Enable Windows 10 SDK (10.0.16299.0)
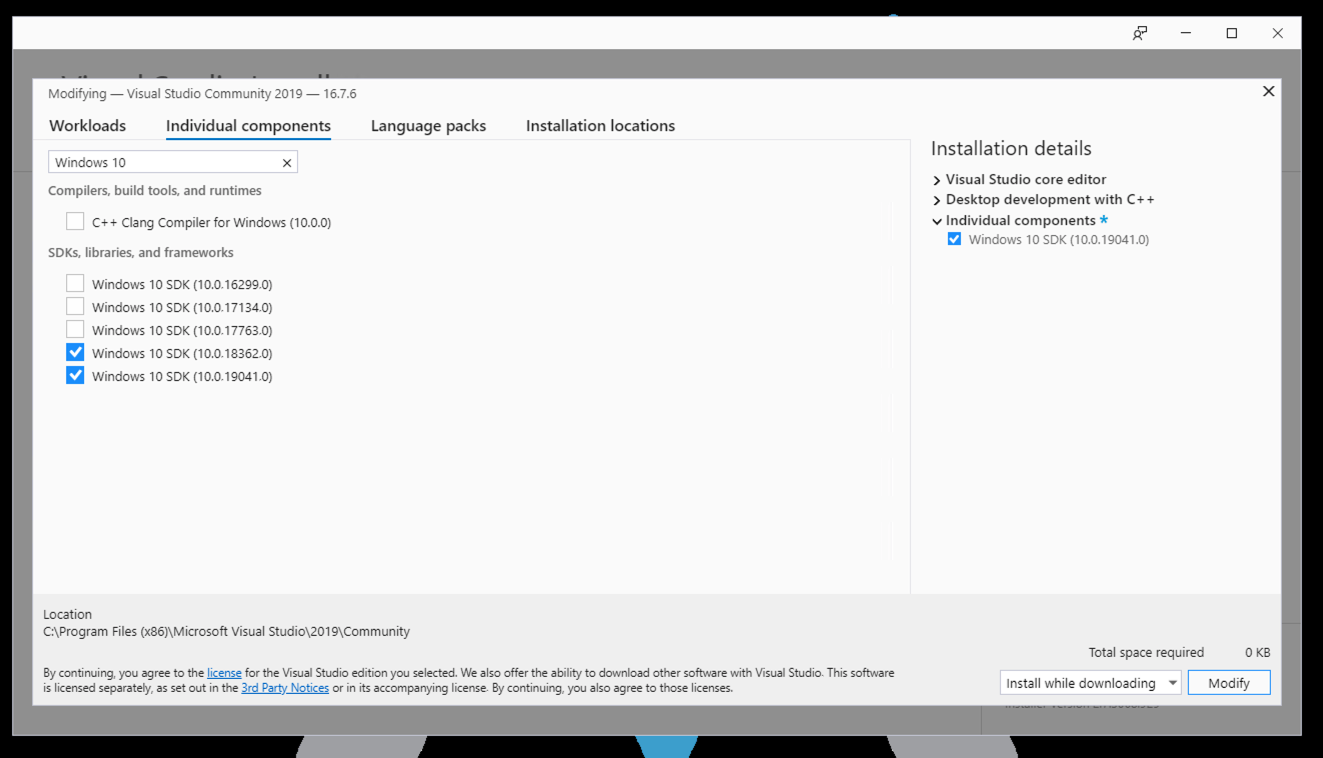 pos(75,283)
